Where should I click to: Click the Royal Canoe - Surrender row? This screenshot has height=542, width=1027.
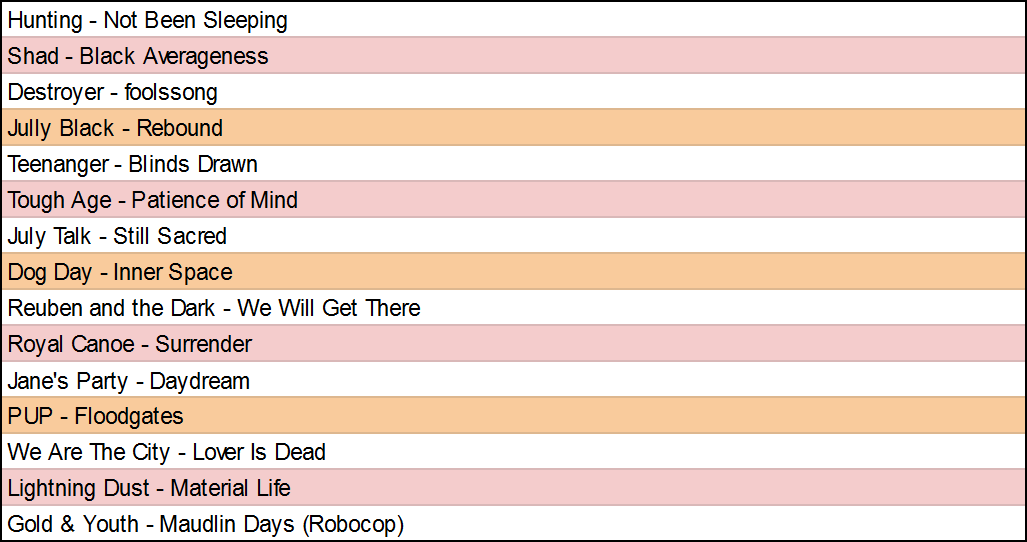pyautogui.click(x=130, y=344)
